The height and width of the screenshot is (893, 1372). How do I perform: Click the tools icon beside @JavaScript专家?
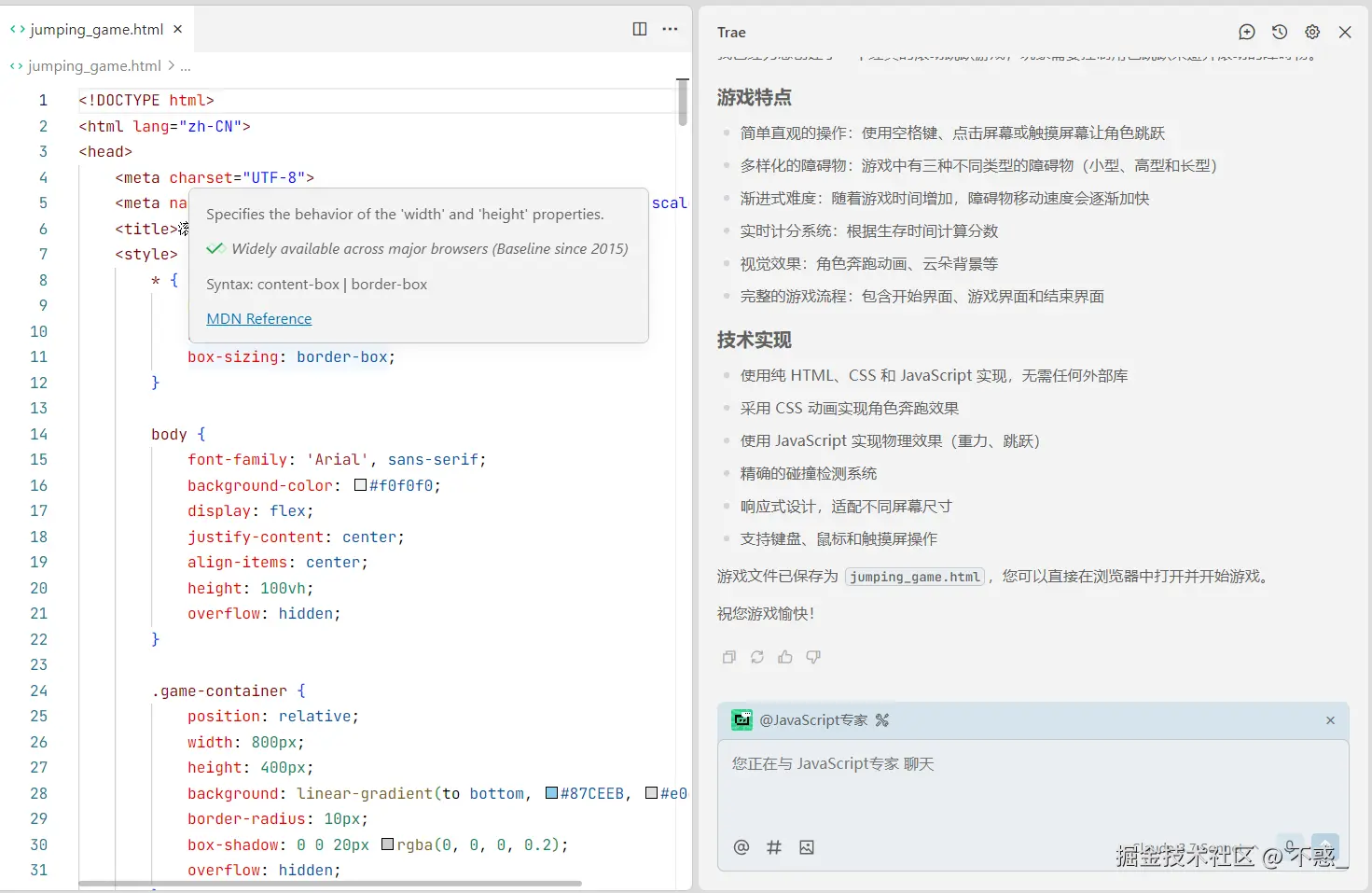882,719
